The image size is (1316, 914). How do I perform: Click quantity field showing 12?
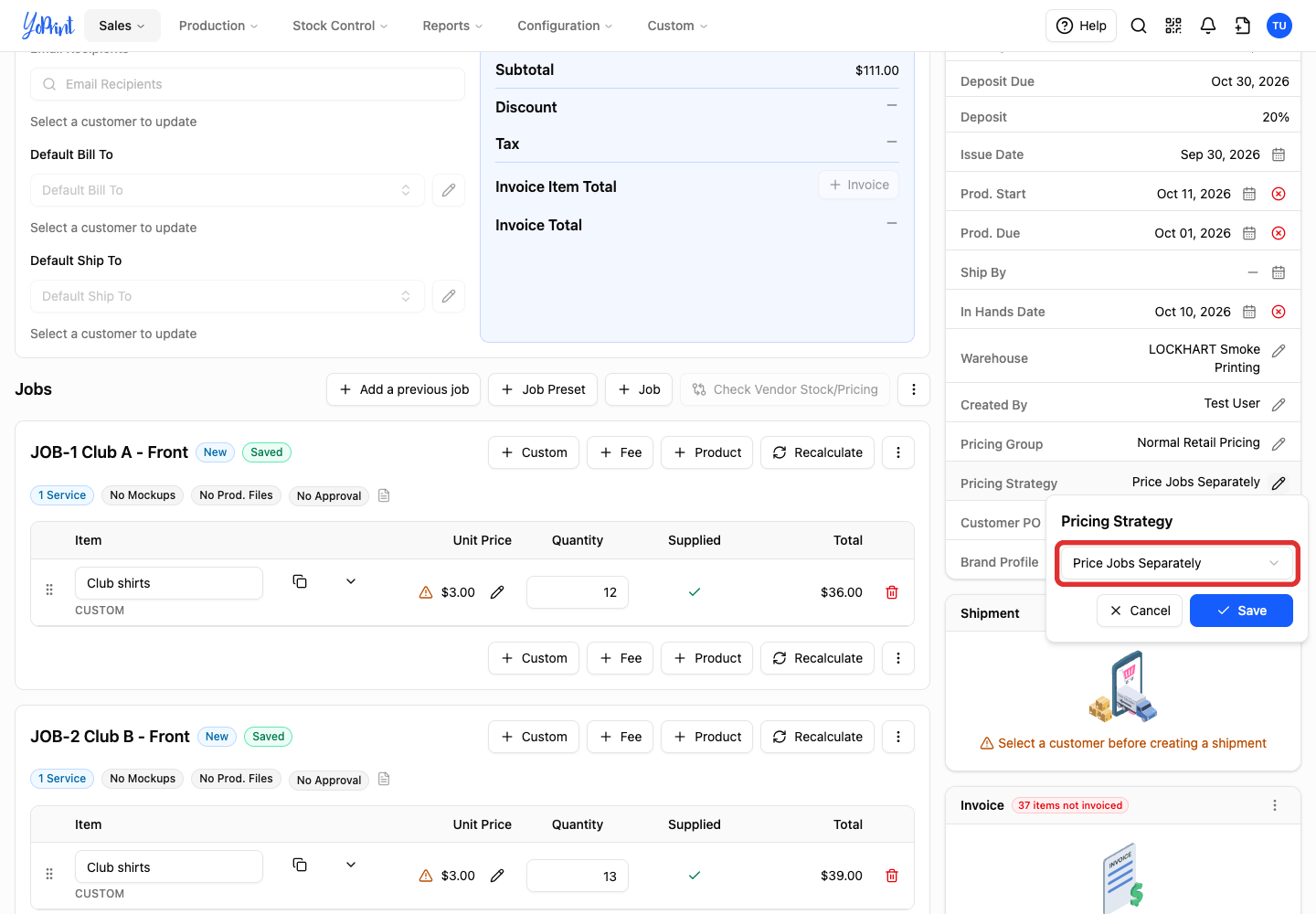(x=578, y=592)
